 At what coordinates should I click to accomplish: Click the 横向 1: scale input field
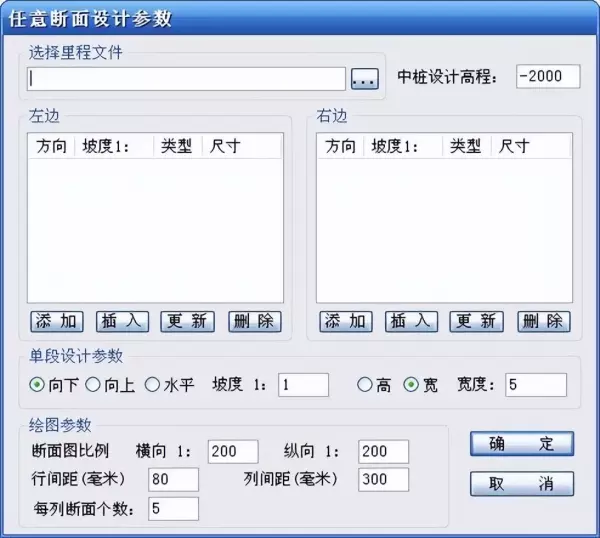click(233, 452)
